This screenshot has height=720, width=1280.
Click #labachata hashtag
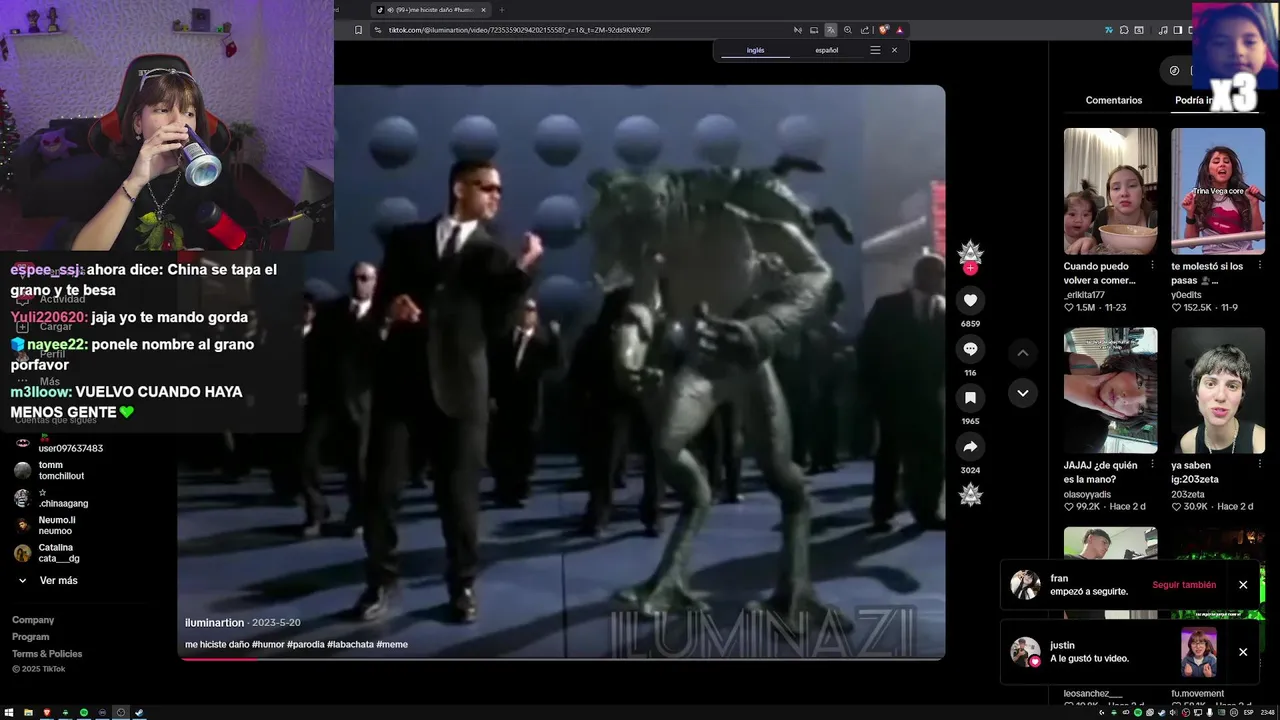coord(350,645)
